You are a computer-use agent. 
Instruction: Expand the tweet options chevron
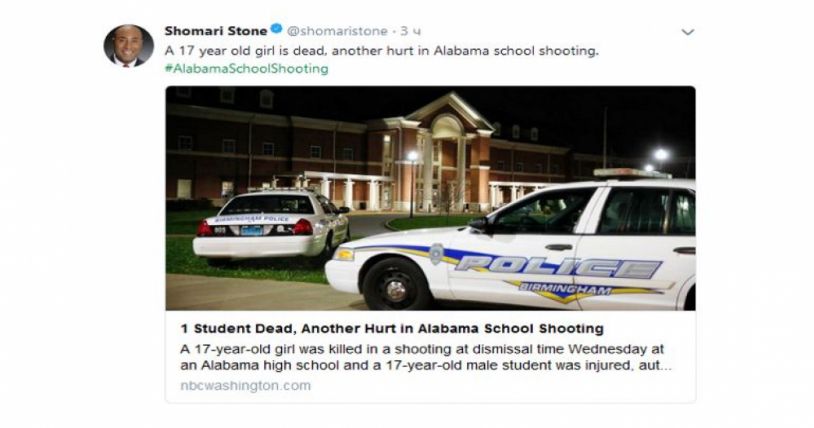tap(687, 32)
